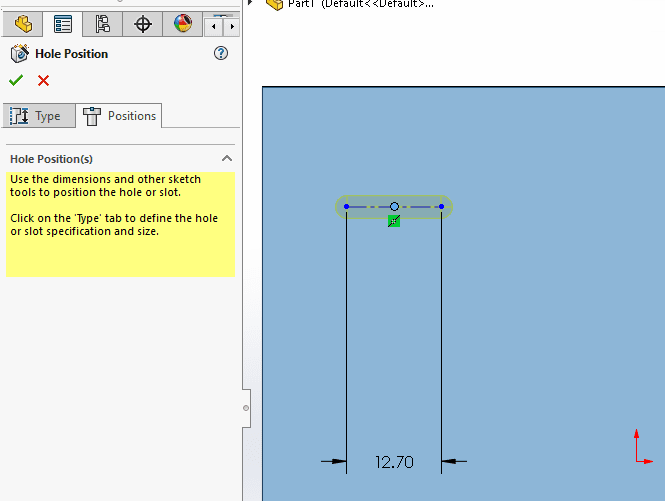Select the 12.70 dimension value

[x=394, y=462]
